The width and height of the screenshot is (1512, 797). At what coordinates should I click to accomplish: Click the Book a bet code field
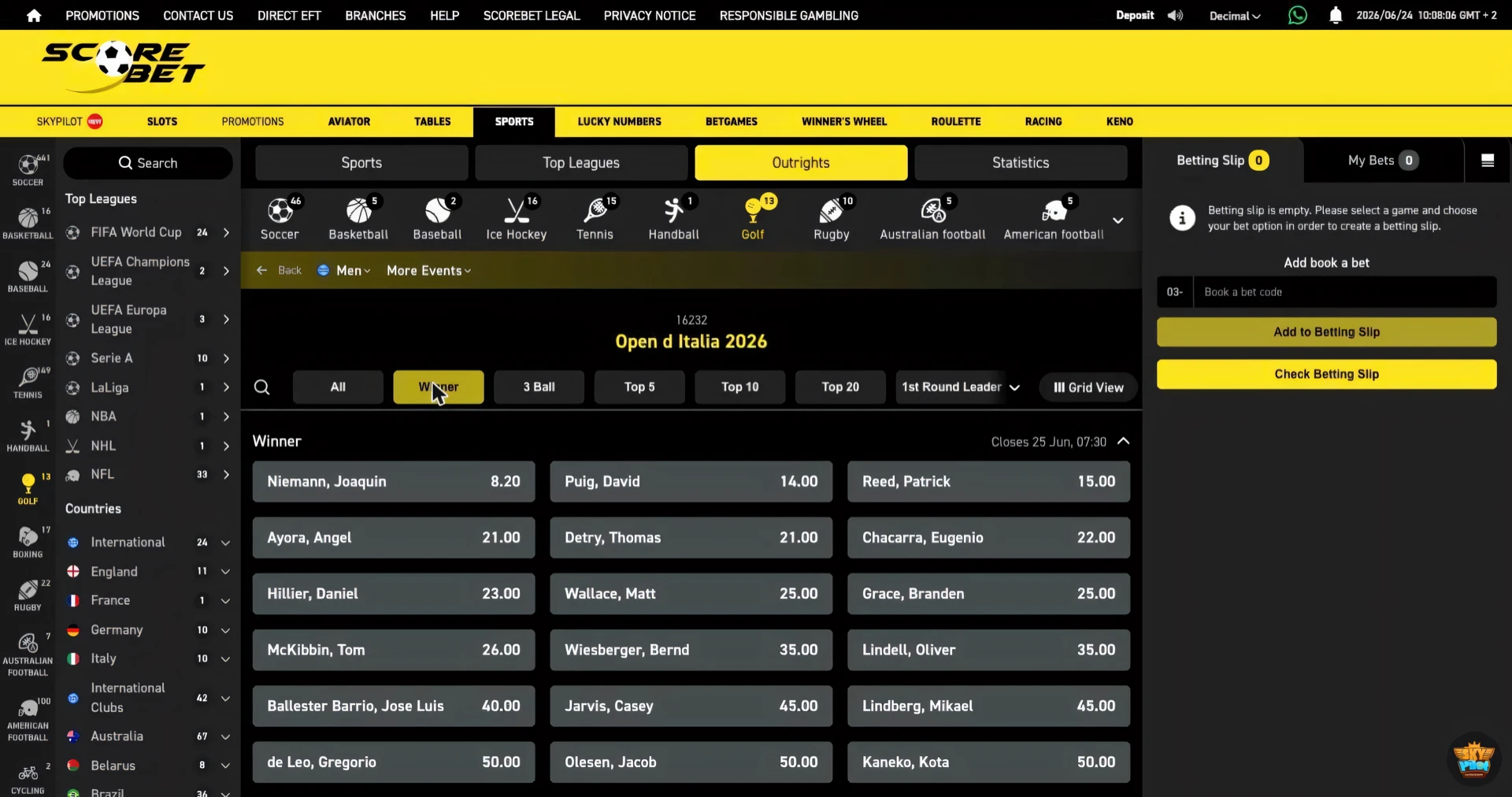pyautogui.click(x=1345, y=292)
